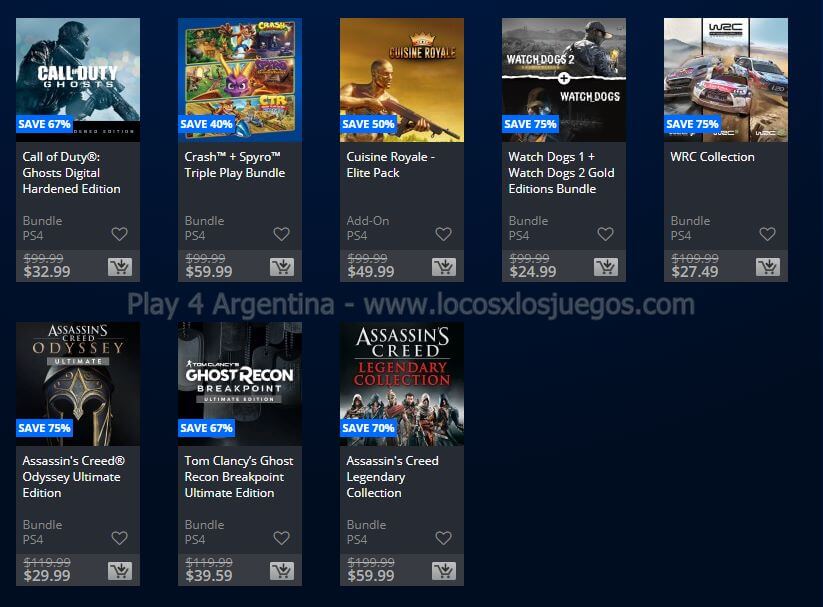Add Watch Dogs bundle to cart
The height and width of the screenshot is (607, 823).
[606, 267]
